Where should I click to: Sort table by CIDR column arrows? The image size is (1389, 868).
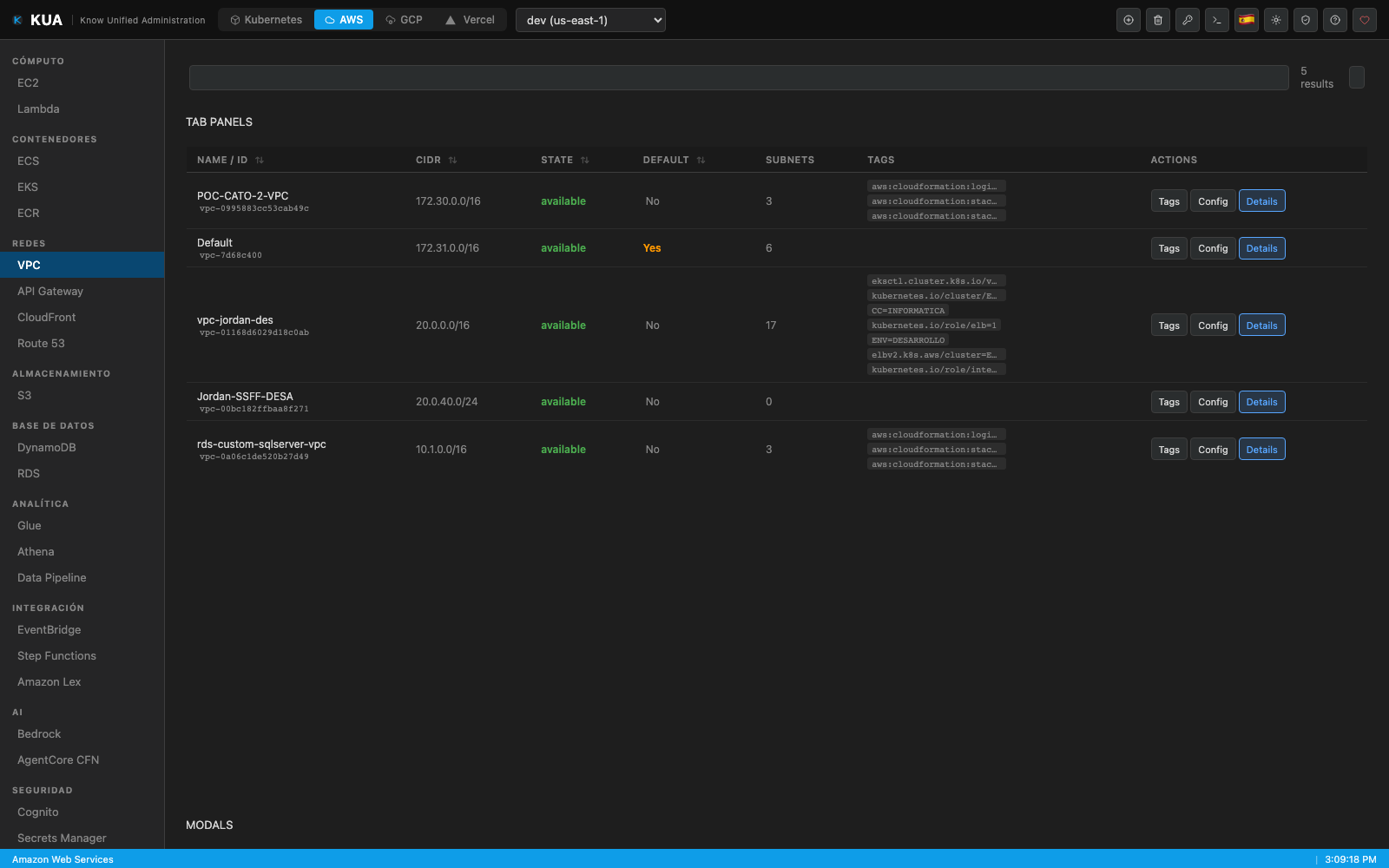point(452,161)
